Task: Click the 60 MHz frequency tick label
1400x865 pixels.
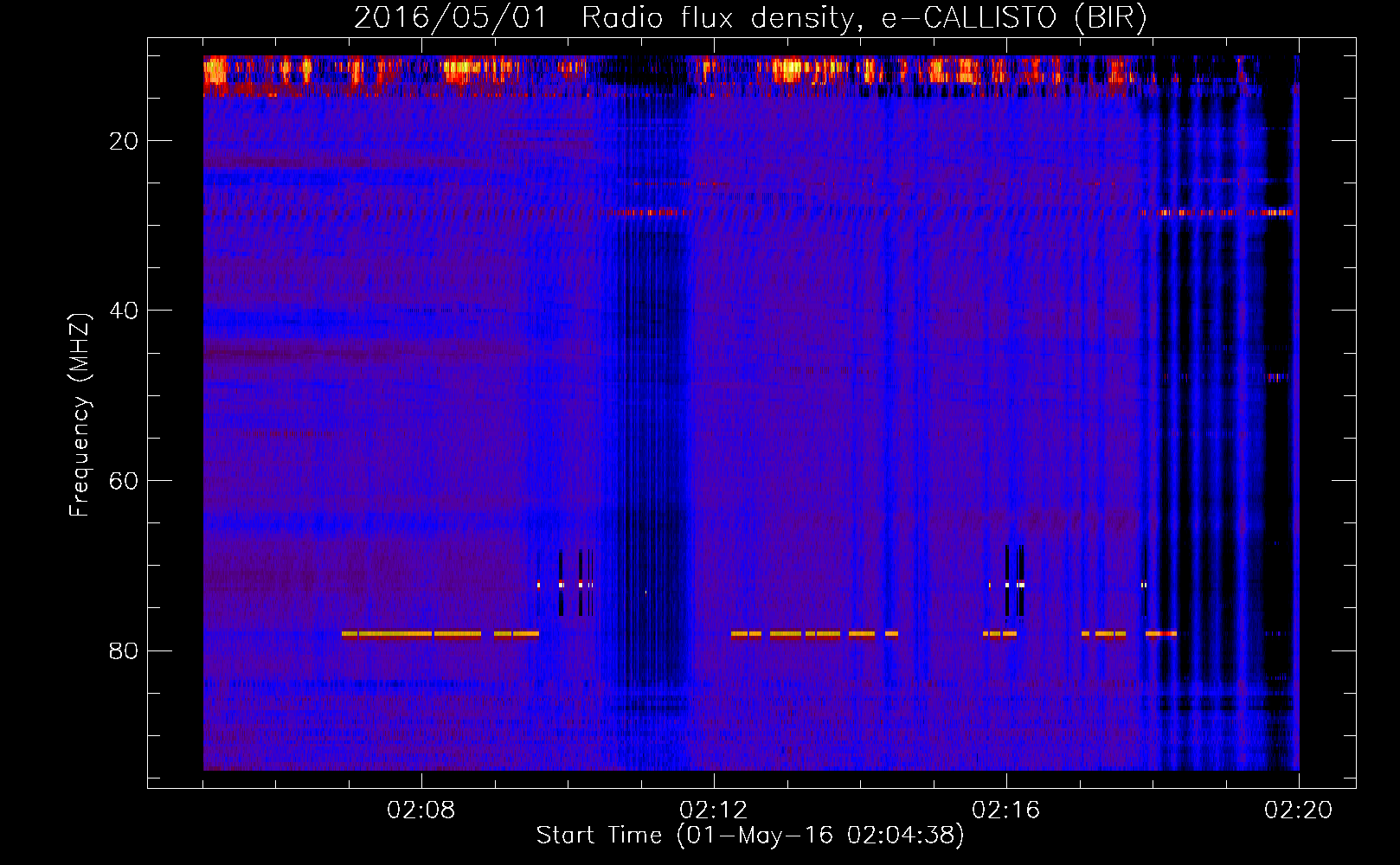Action: pos(124,481)
